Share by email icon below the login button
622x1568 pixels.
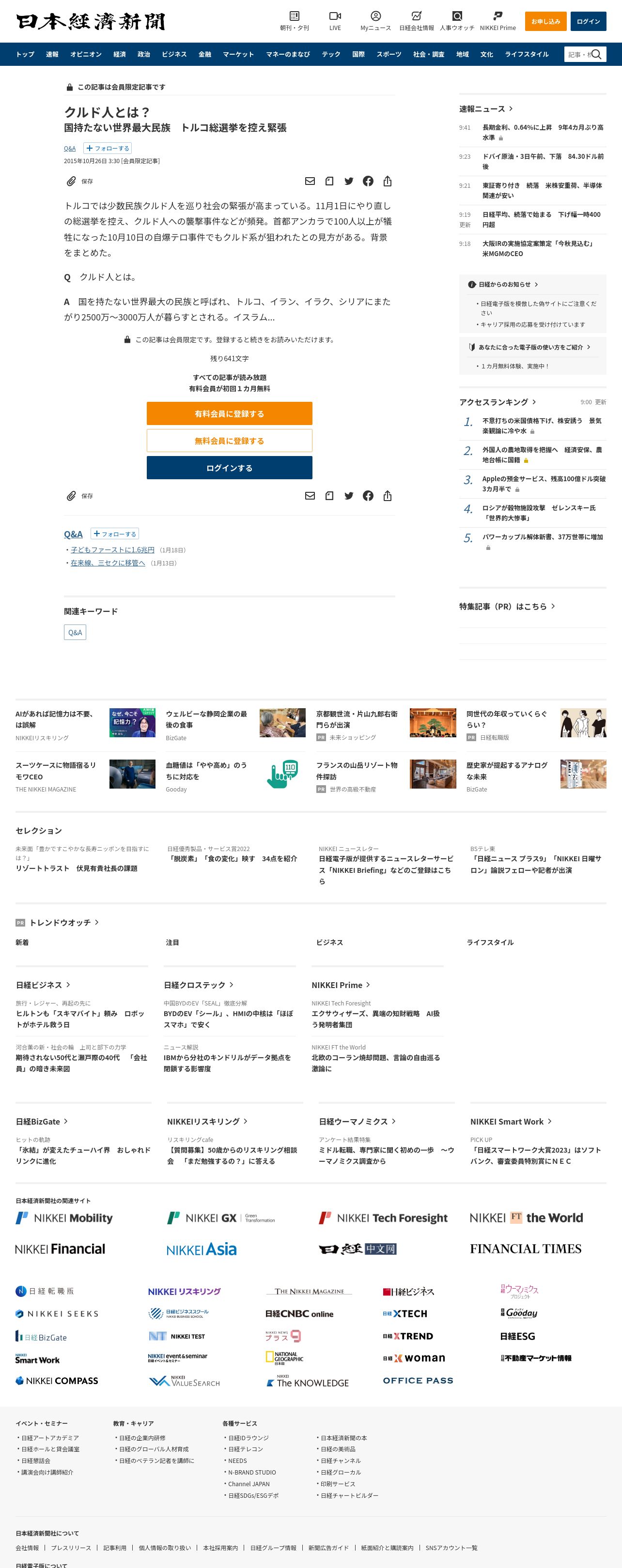click(310, 496)
